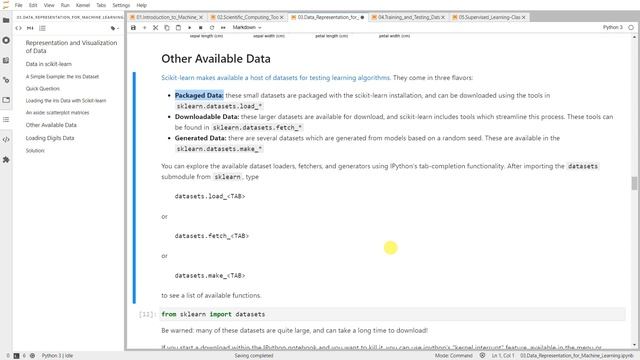Screen dimensions: 640x360
Task: Click the shield trust icon in status bar
Action: [x=482, y=356]
